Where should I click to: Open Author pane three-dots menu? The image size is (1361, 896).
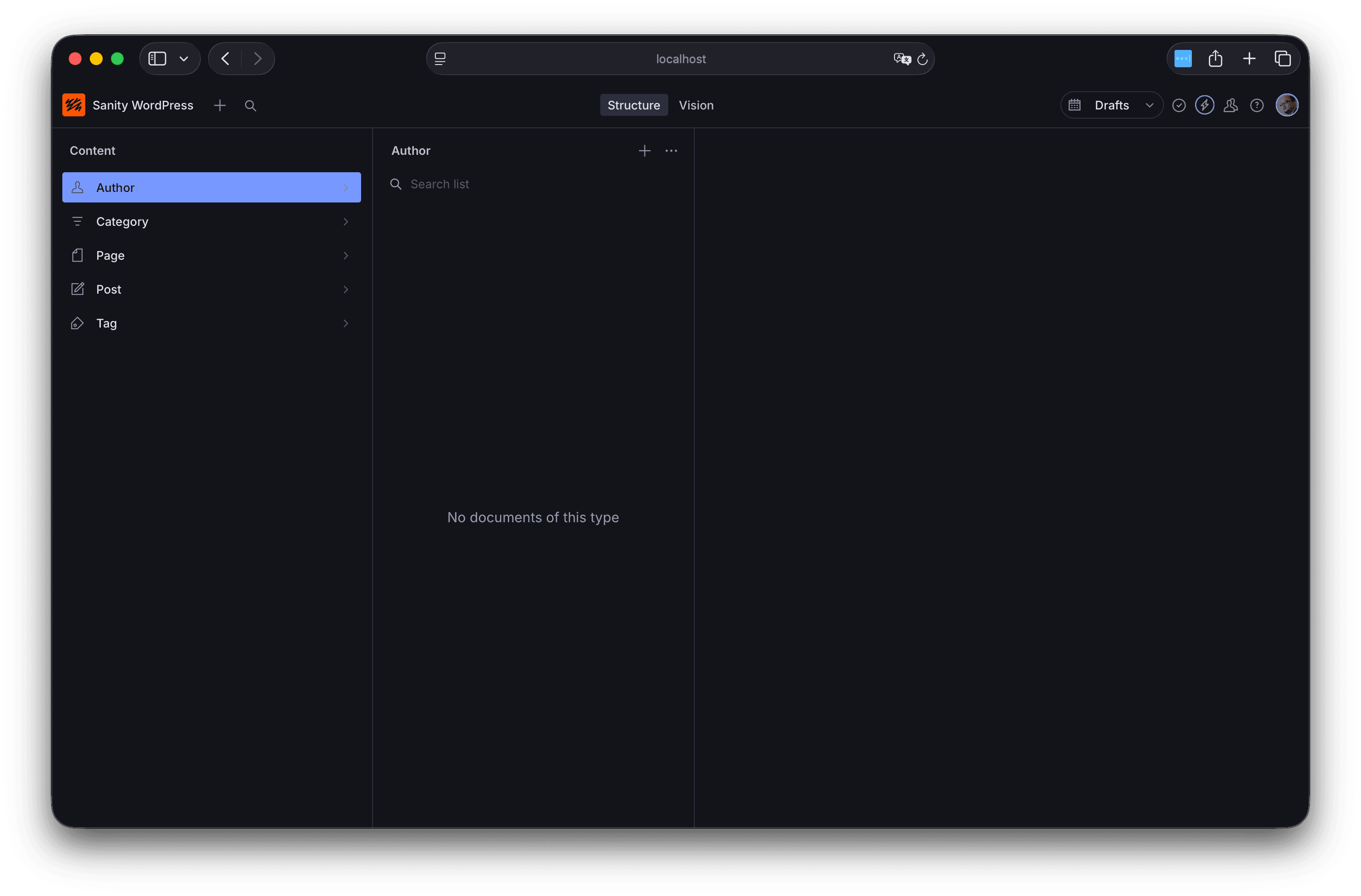coord(671,151)
